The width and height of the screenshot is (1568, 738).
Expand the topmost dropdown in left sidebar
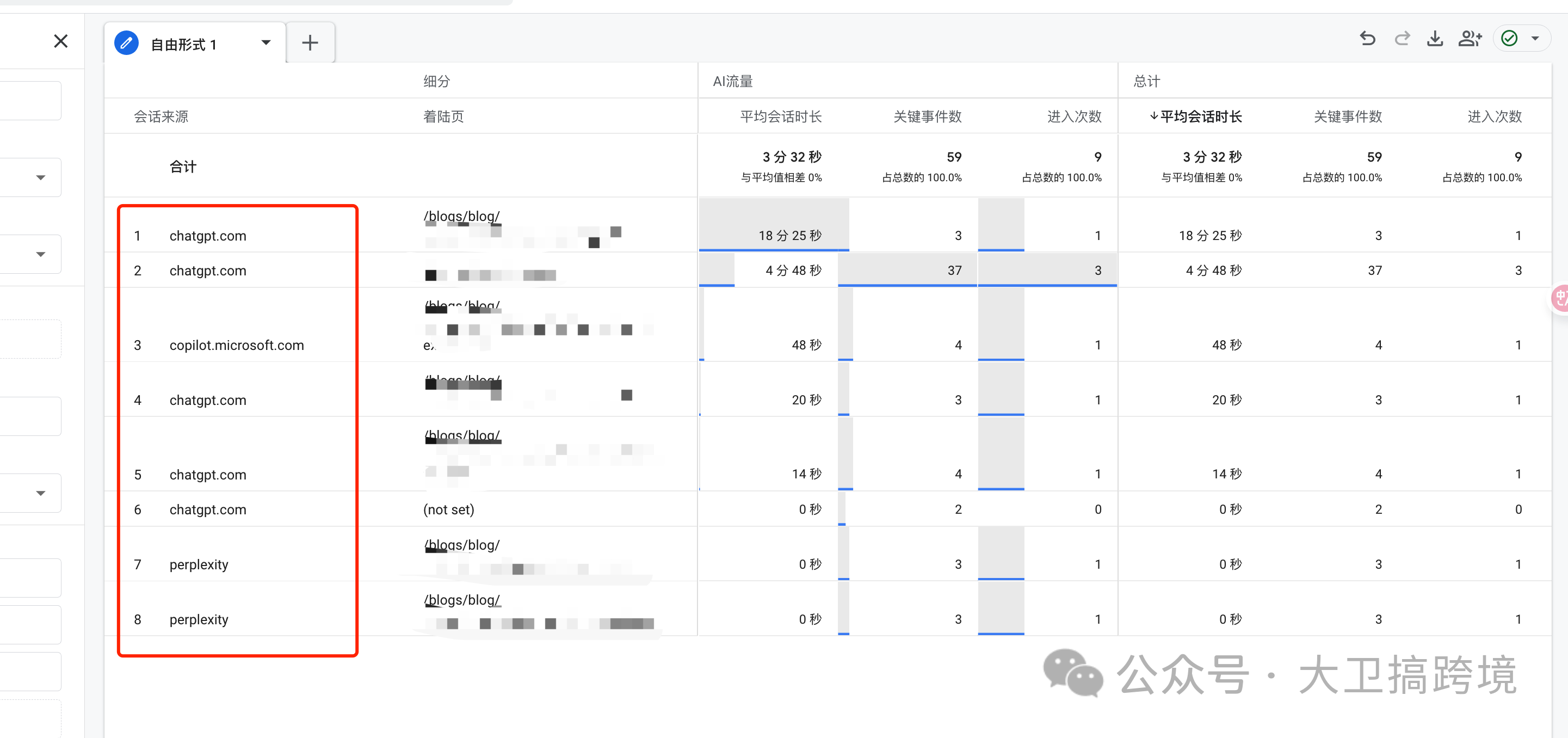[x=40, y=176]
